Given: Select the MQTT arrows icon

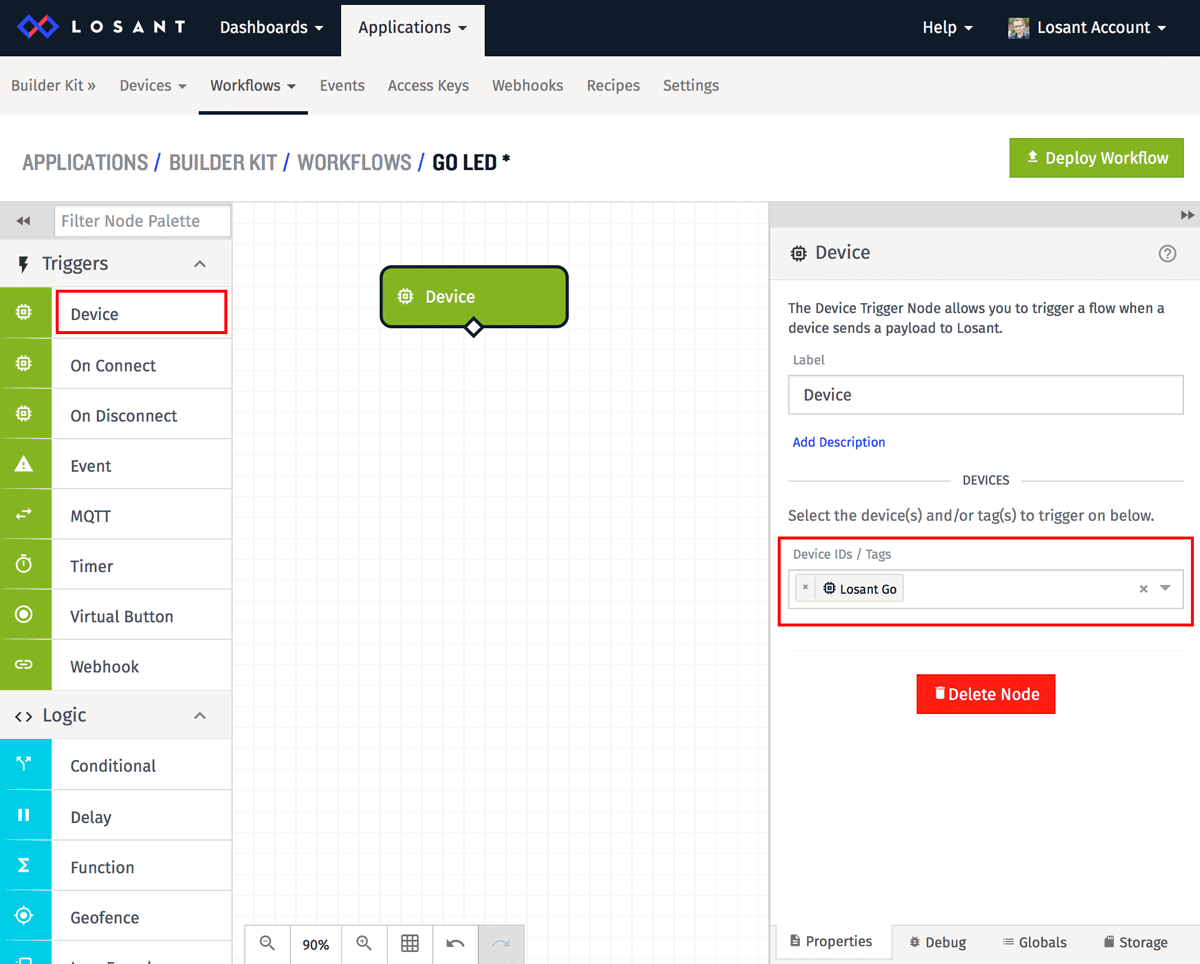Looking at the screenshot, I should click(24, 514).
